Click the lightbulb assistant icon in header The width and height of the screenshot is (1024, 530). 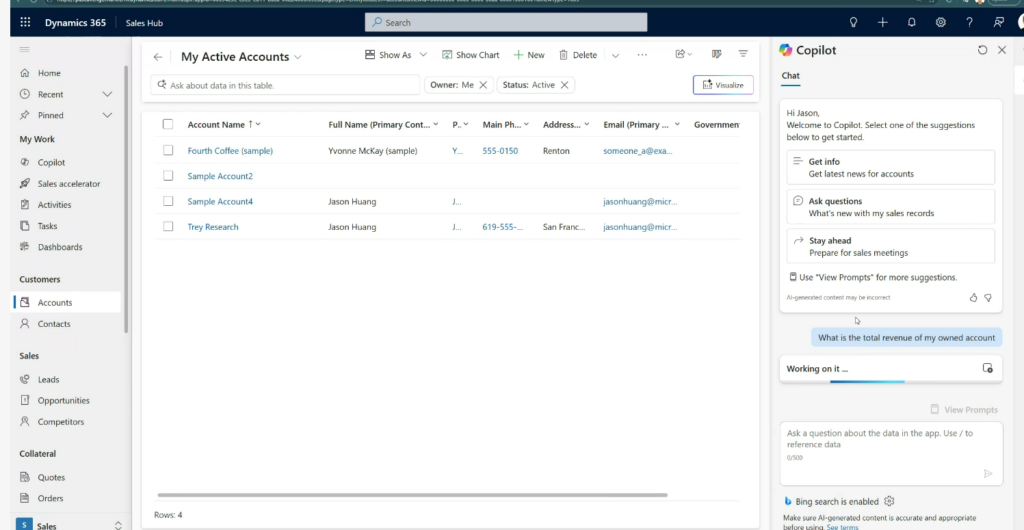tap(853, 22)
